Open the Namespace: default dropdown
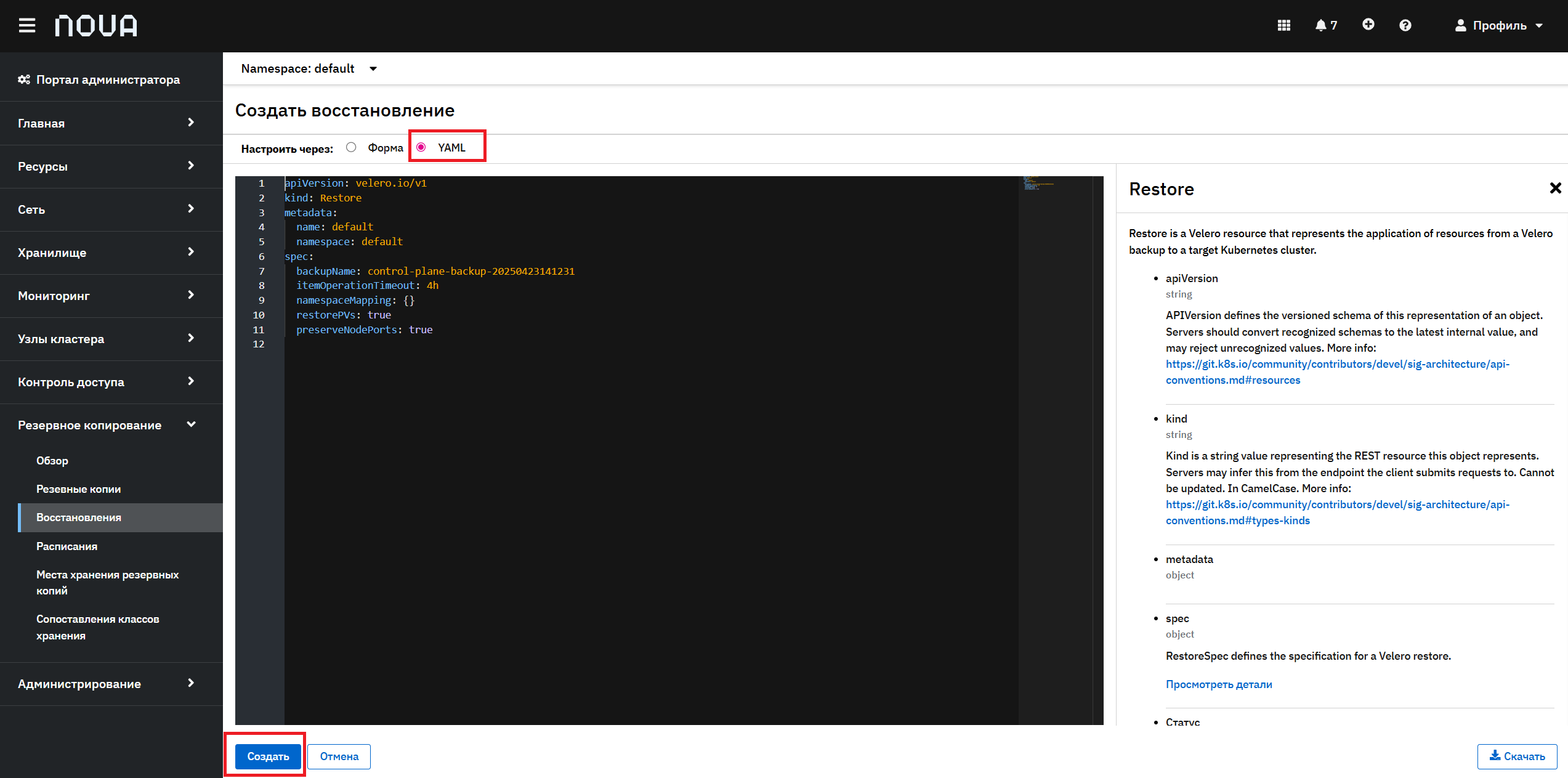Viewport: 1568px width, 778px height. (x=309, y=68)
